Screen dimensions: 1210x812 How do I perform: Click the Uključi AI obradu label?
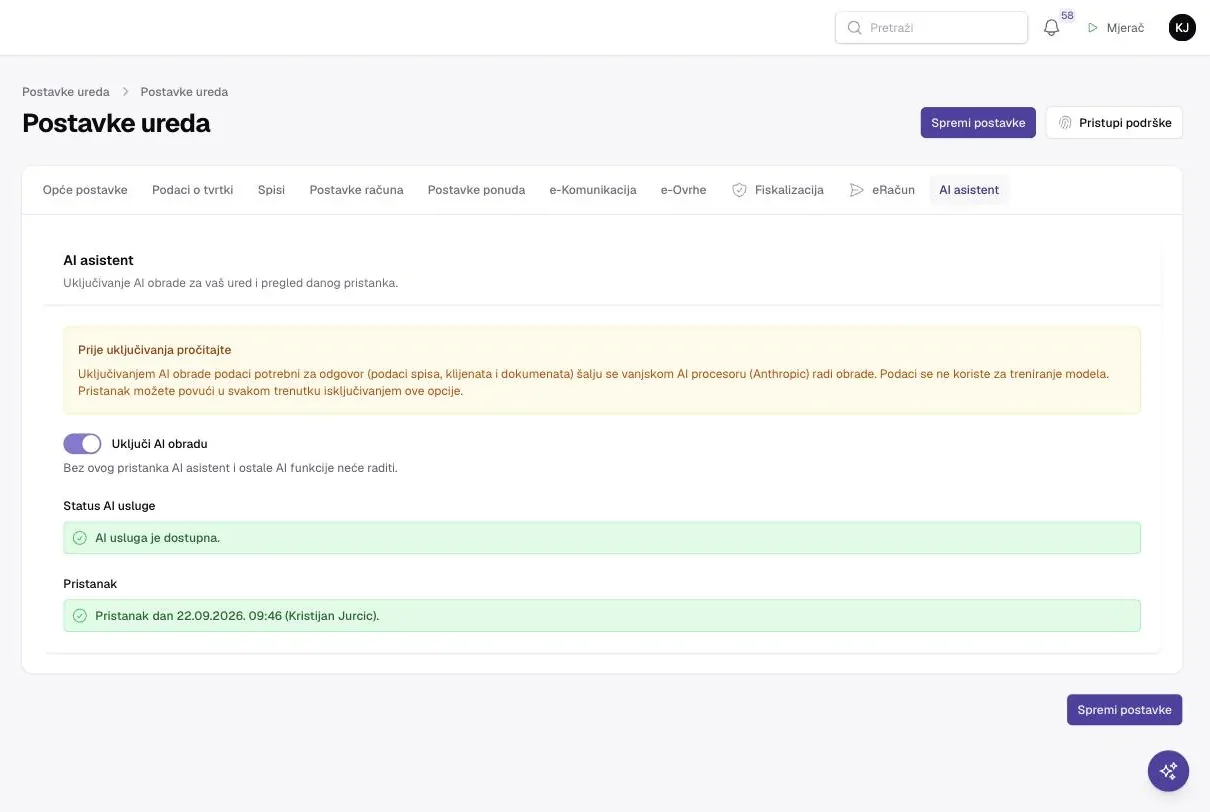160,444
